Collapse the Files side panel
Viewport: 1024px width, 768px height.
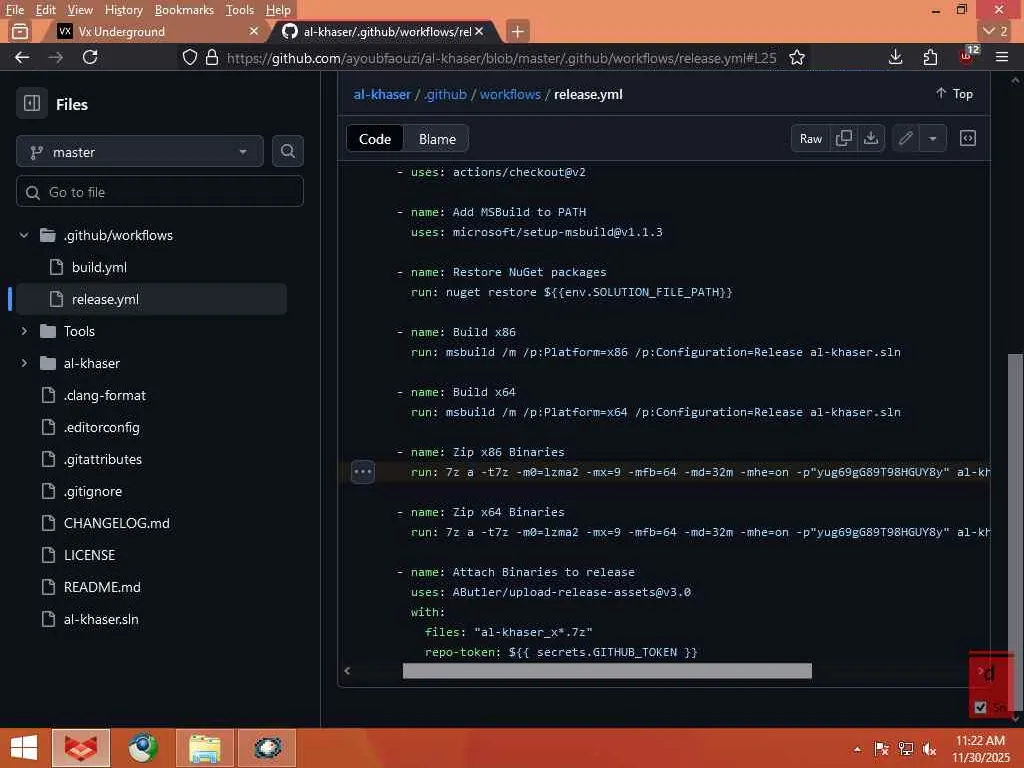pos(31,103)
